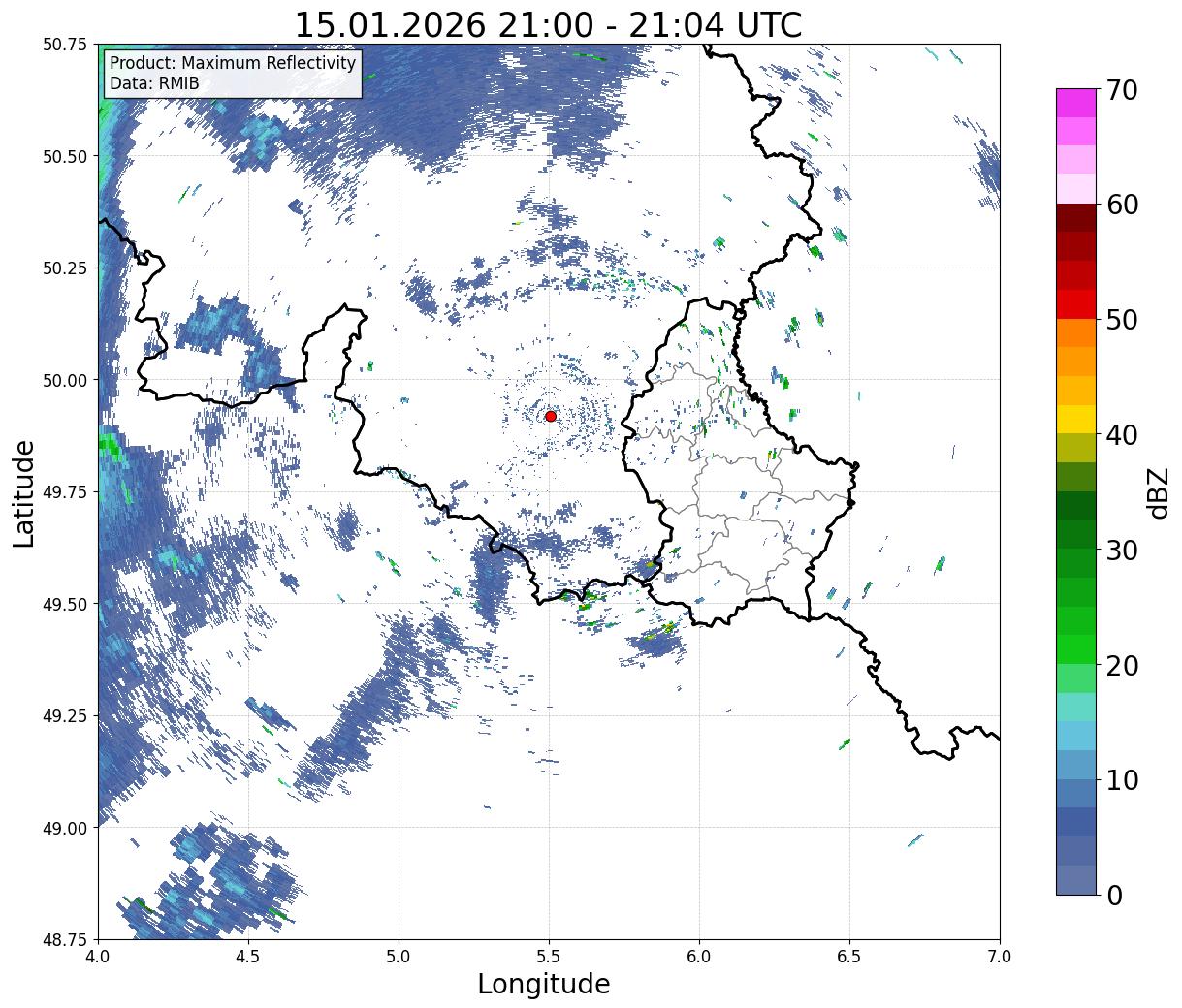Click the 'Longitude' axis label
This screenshot has width=1182, height=1008.
(x=544, y=984)
